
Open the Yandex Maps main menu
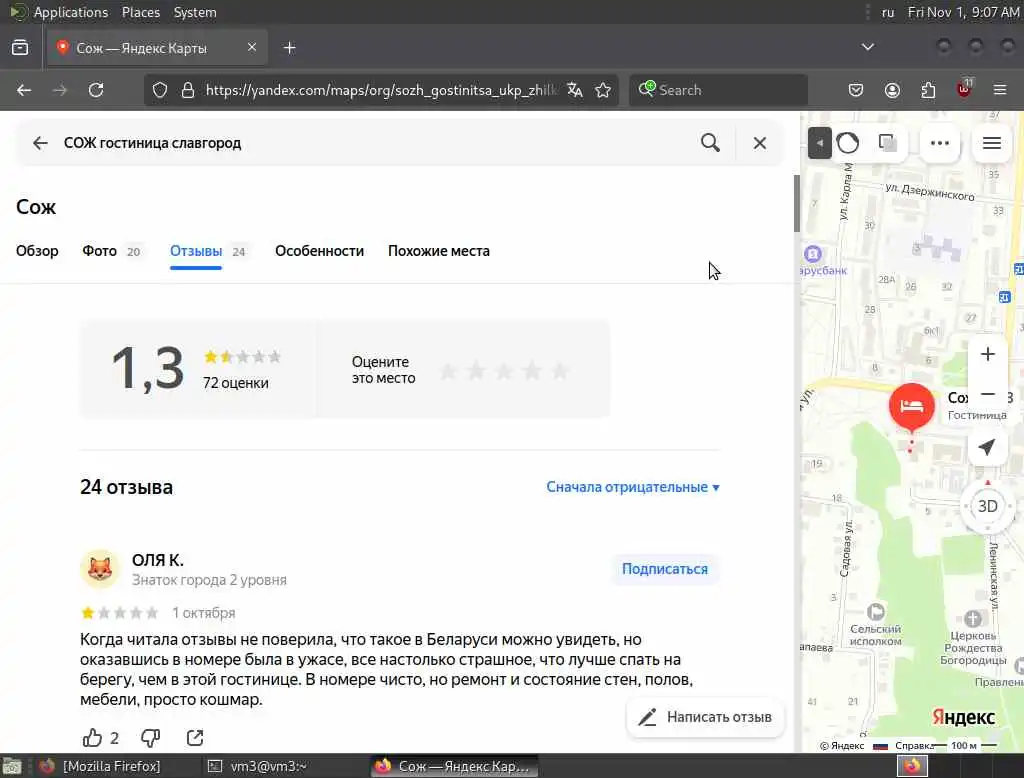(992, 143)
